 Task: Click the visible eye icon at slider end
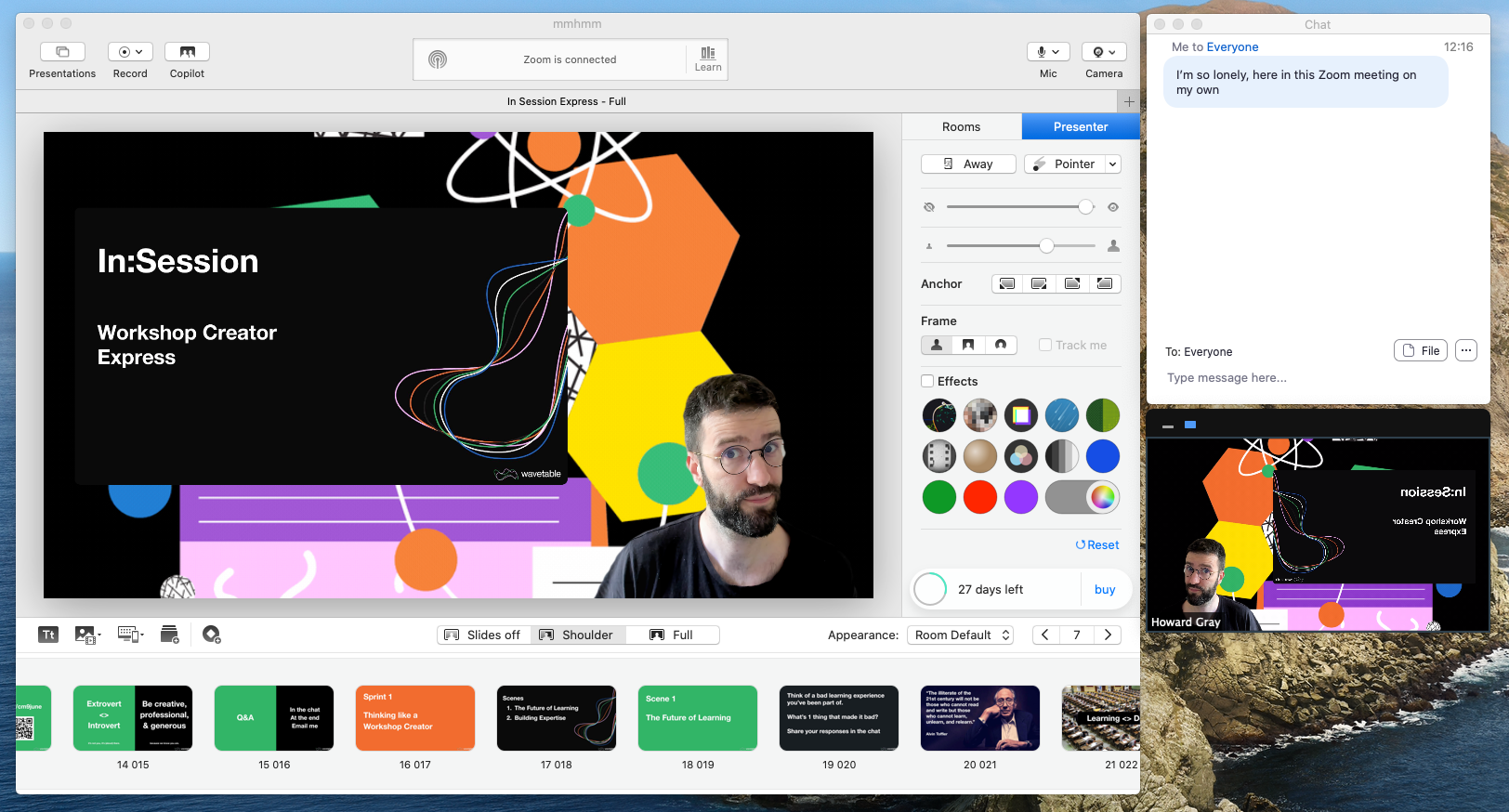[x=1113, y=207]
